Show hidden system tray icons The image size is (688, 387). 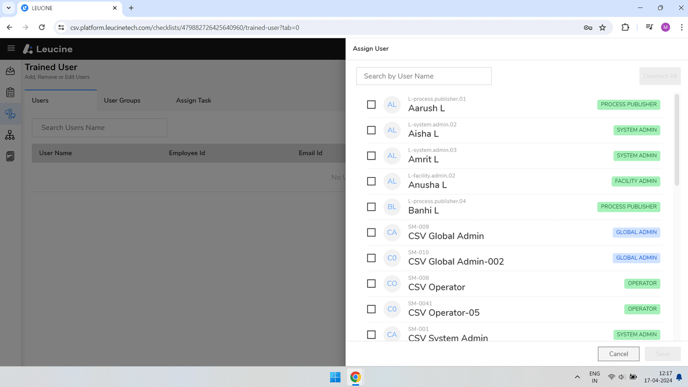coord(577,377)
